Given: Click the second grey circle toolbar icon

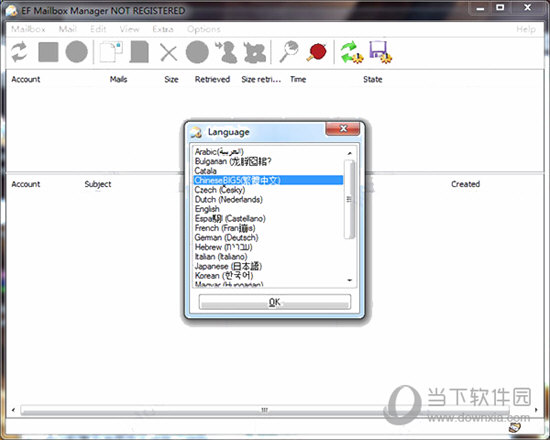Looking at the screenshot, I should 197,52.
